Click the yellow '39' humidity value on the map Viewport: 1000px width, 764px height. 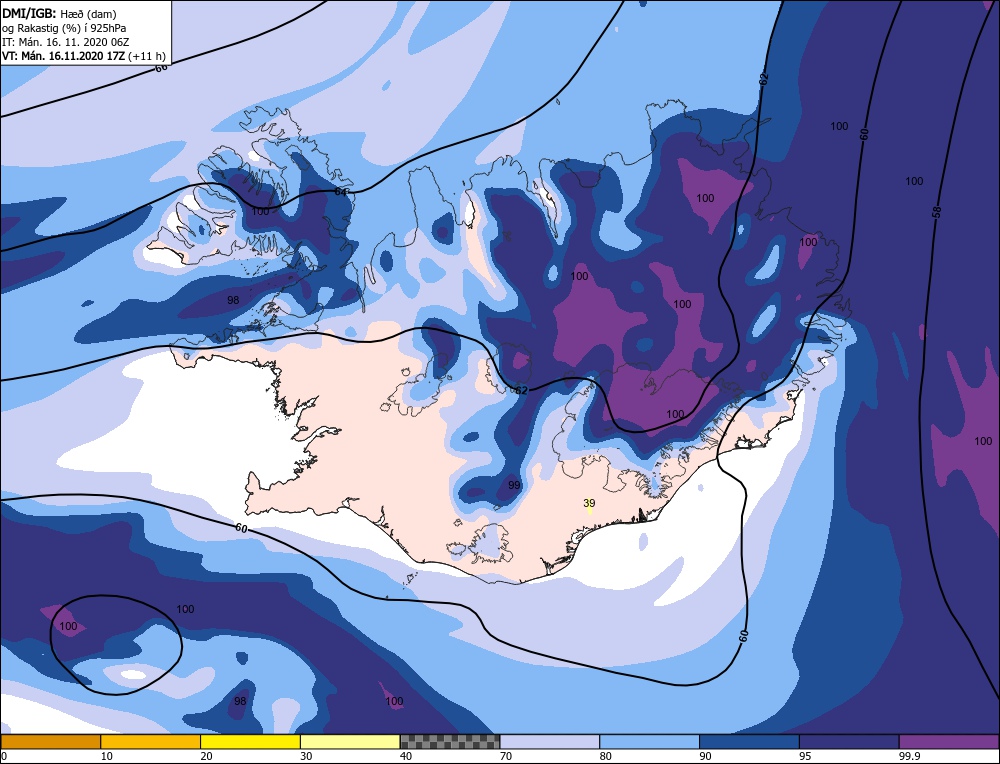pos(589,503)
